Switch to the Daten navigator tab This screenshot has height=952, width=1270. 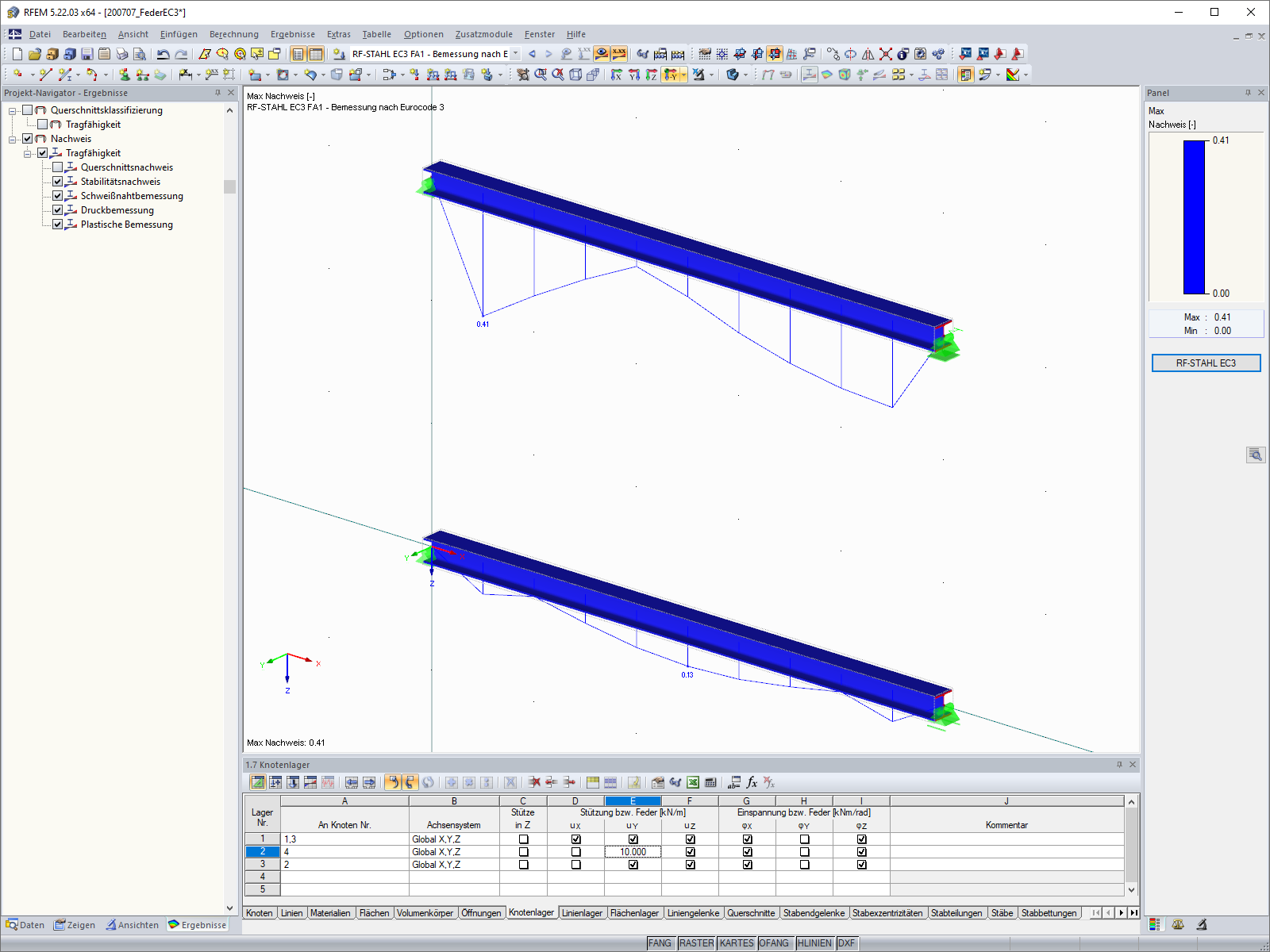click(25, 925)
